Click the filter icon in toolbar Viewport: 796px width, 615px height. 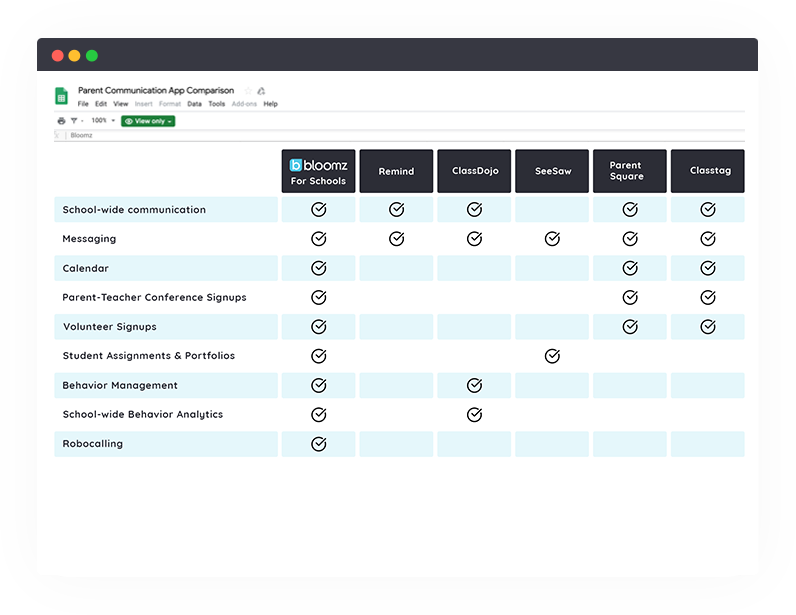click(x=73, y=121)
